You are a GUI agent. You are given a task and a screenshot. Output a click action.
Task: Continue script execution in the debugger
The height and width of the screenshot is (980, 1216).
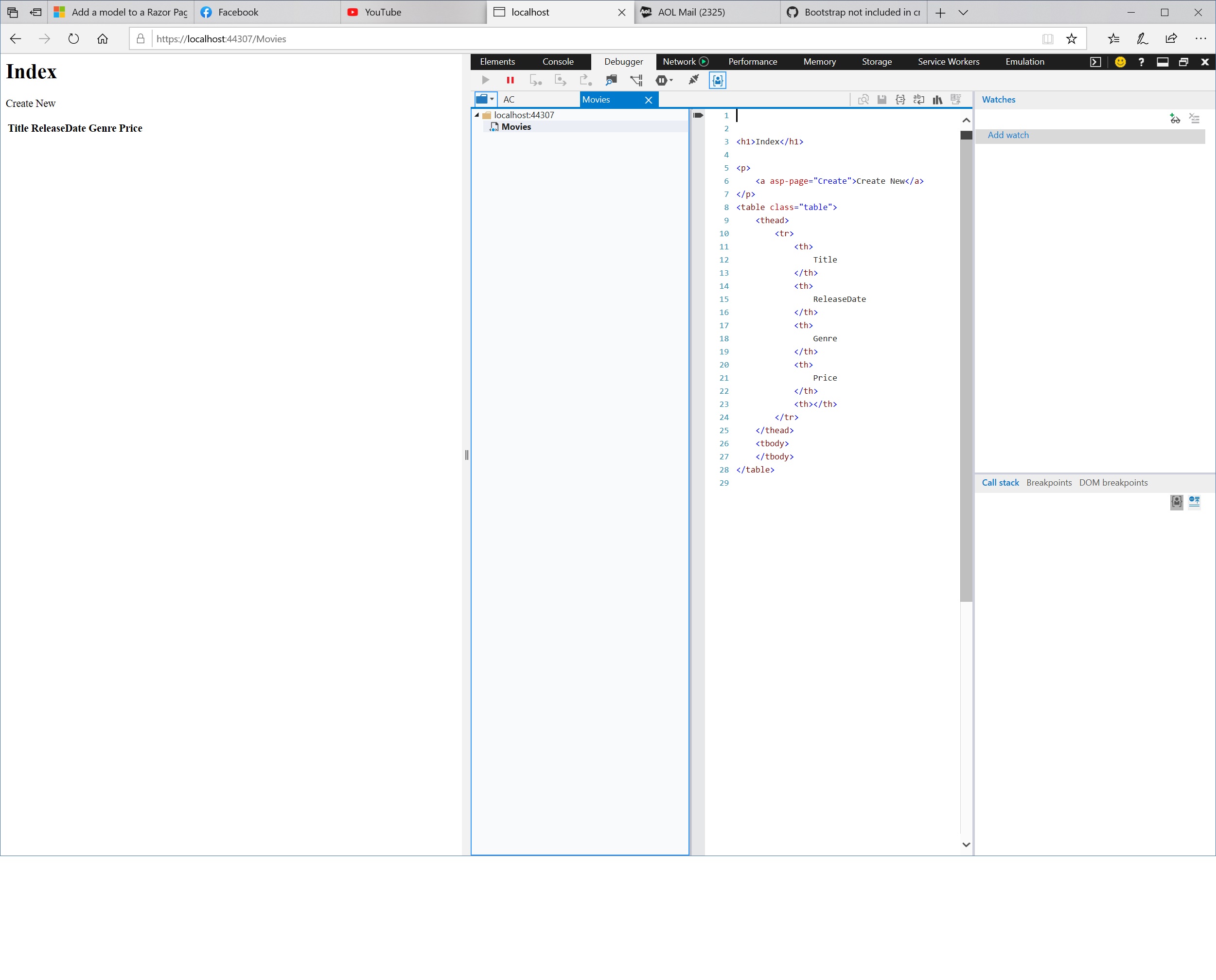[485, 80]
